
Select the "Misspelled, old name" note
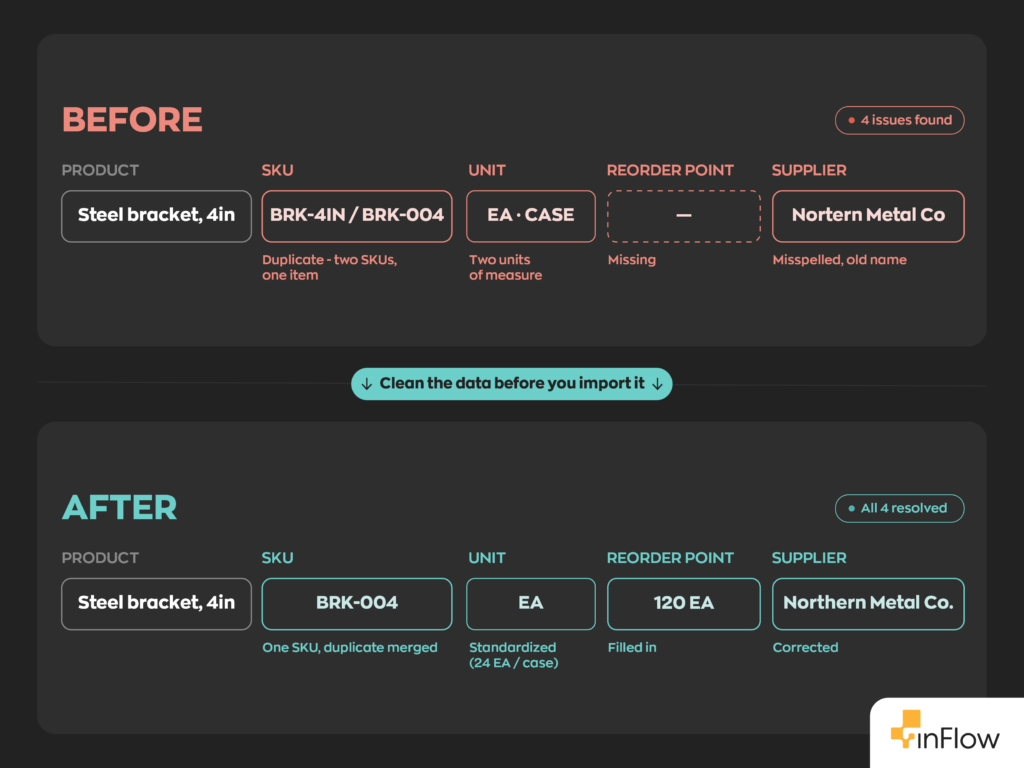click(839, 260)
